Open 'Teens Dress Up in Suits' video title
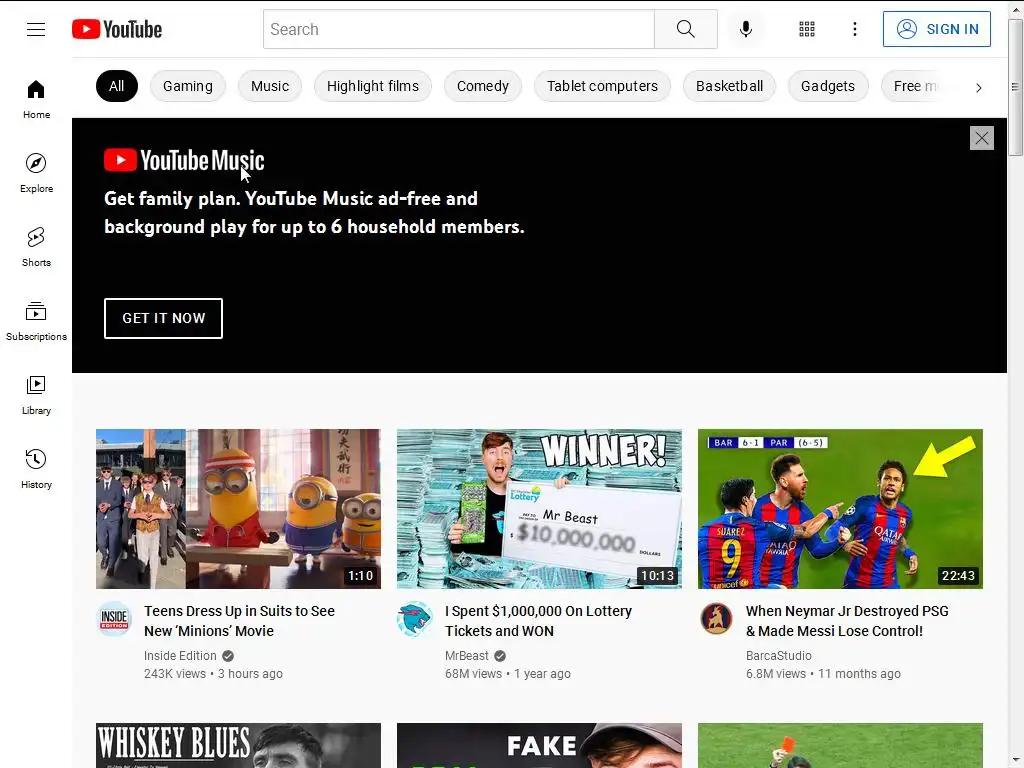The width and height of the screenshot is (1024, 768). tap(240, 621)
